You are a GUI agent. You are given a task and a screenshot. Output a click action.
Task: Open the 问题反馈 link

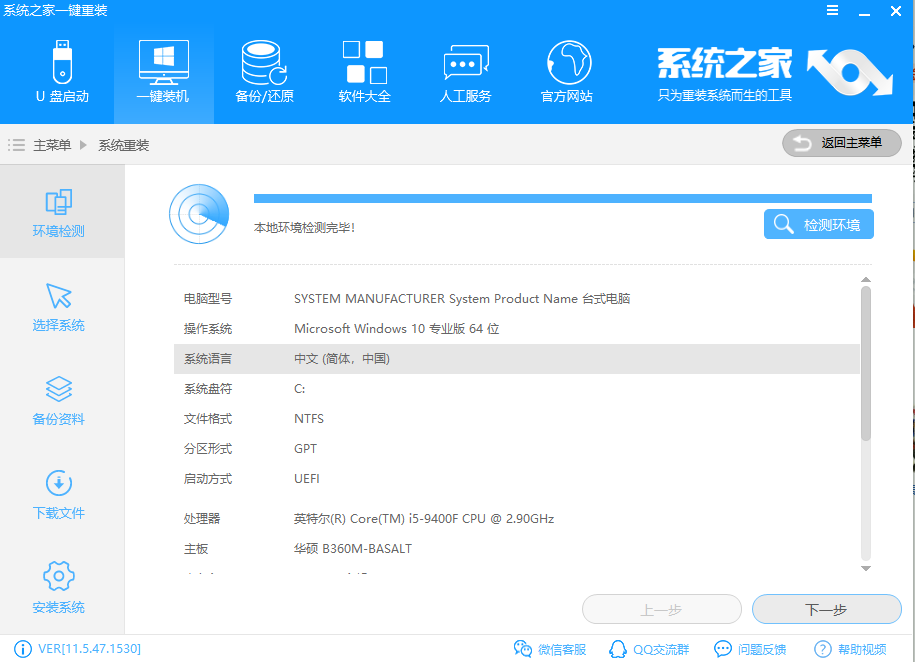click(750, 649)
